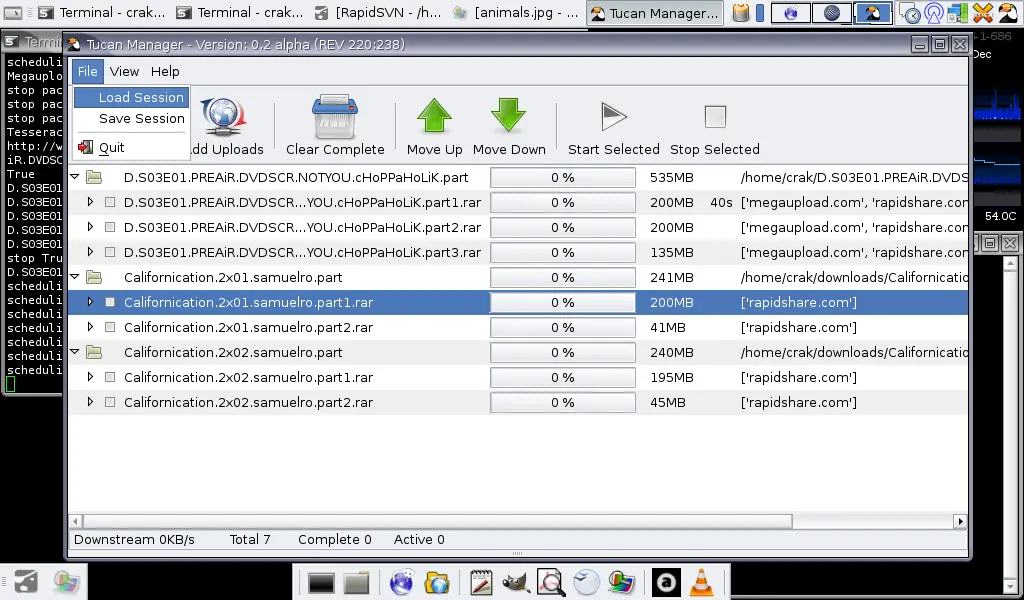Click the 40s wait time cell
The width and height of the screenshot is (1024, 600).
pyautogui.click(x=721, y=202)
